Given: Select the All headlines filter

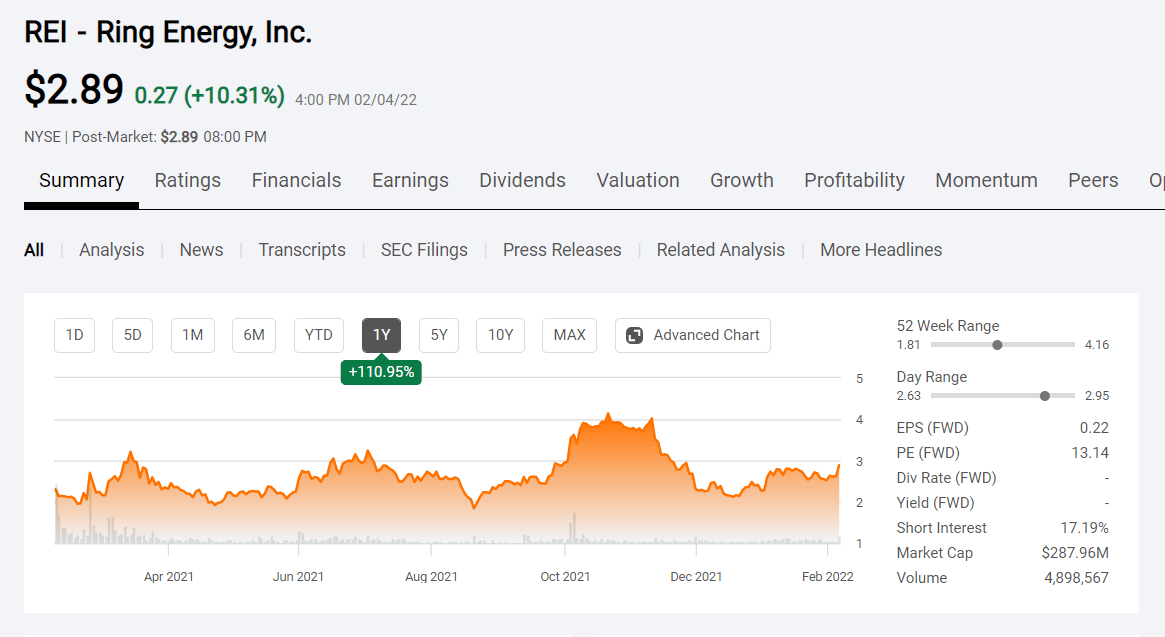Looking at the screenshot, I should pos(34,250).
